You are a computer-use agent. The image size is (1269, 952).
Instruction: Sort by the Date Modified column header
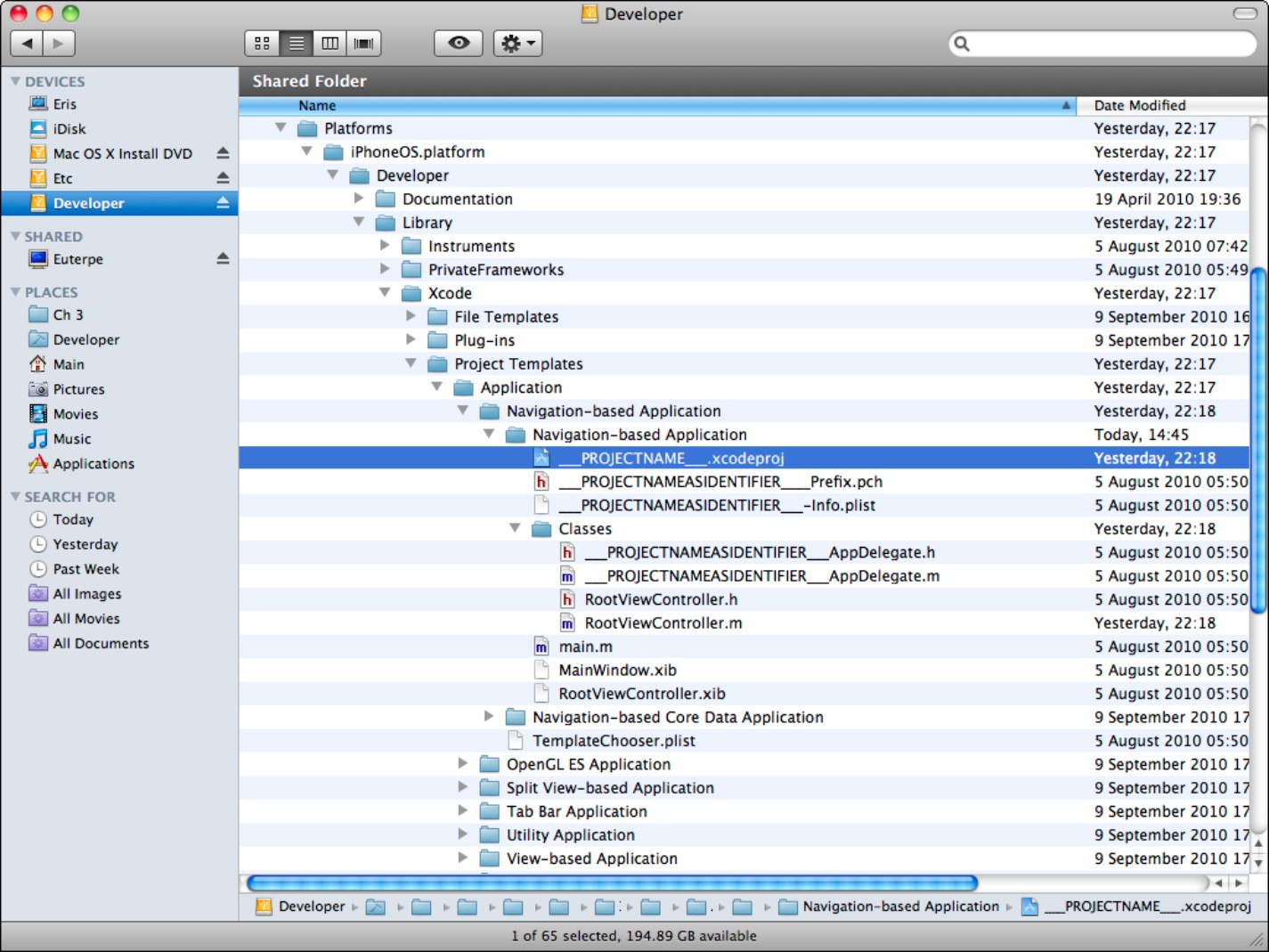1172,105
